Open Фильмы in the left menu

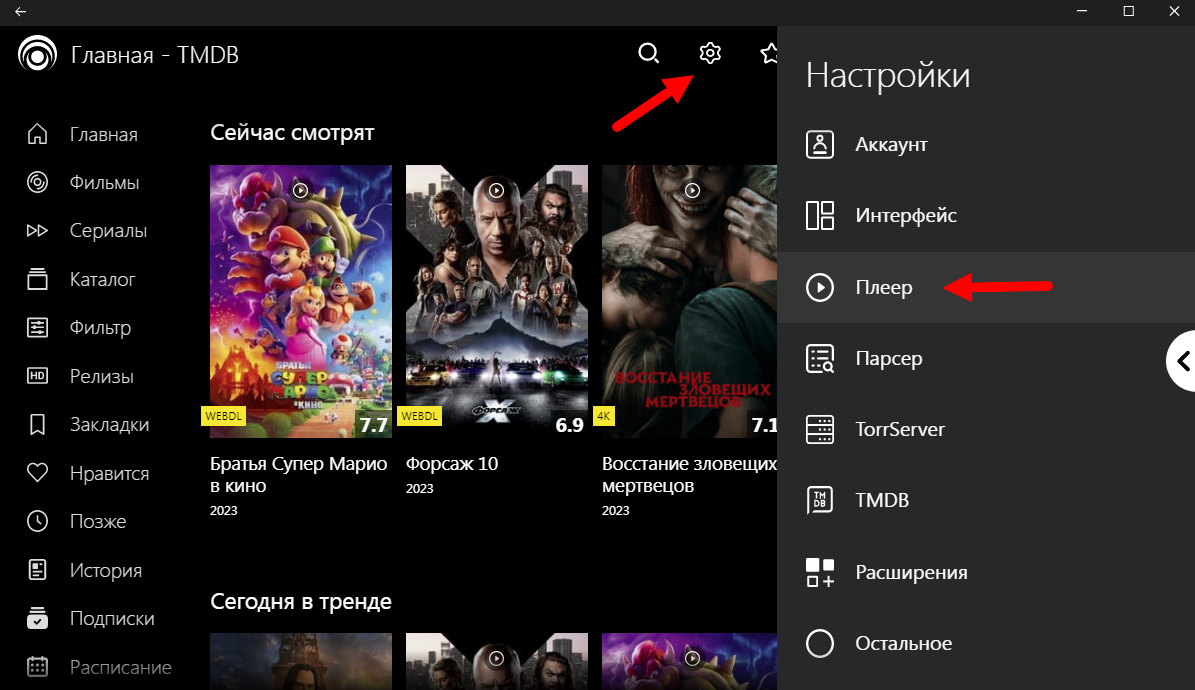tap(104, 182)
